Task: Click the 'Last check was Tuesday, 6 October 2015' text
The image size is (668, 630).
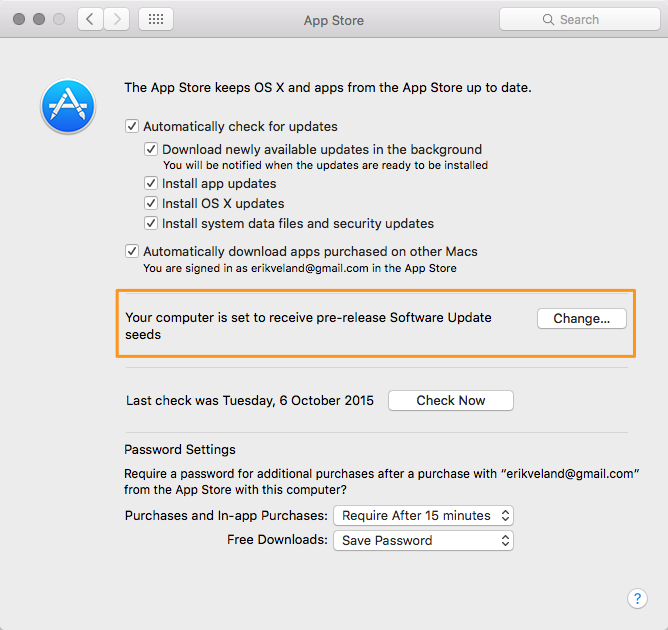Action: (250, 401)
